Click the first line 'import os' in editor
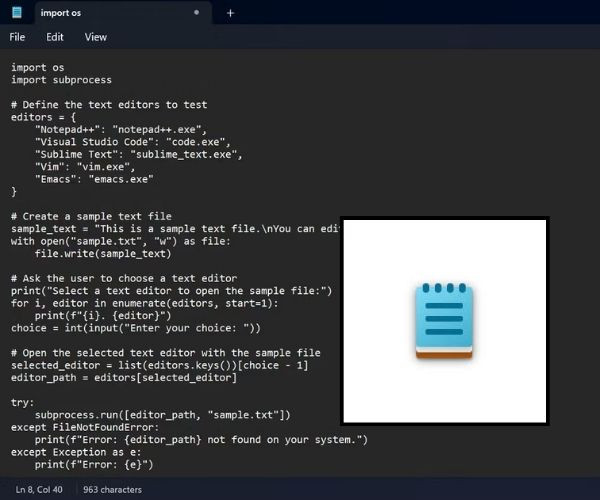 [x=38, y=68]
